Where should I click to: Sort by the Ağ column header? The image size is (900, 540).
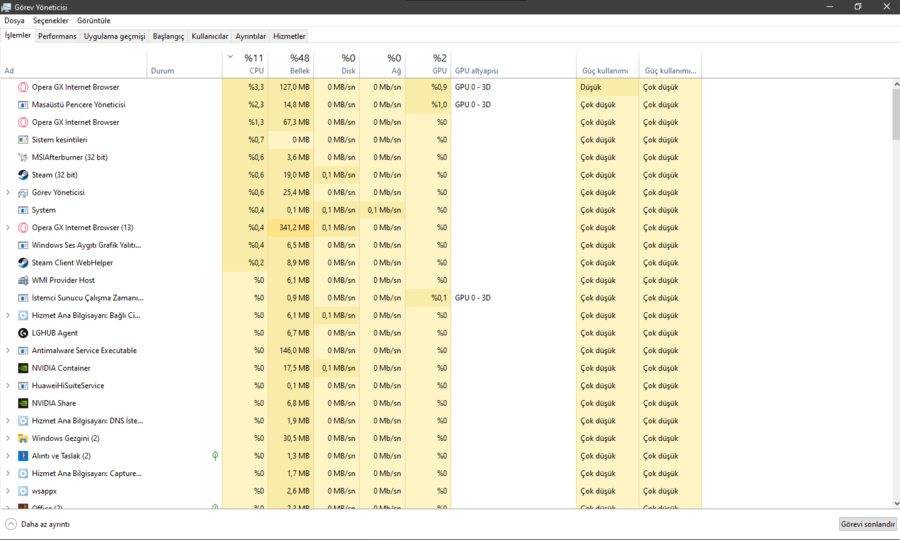[382, 64]
